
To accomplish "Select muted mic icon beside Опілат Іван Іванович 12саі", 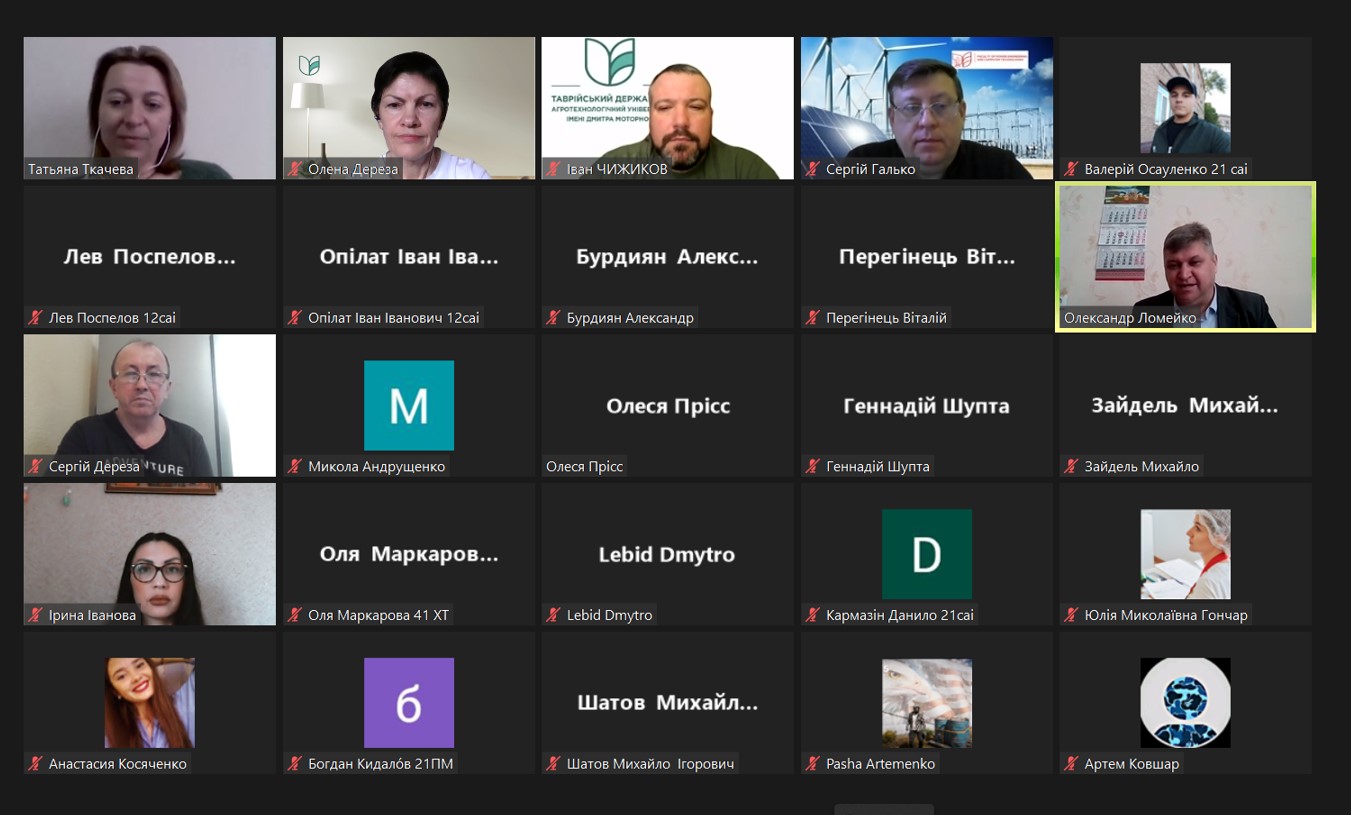I will [295, 318].
